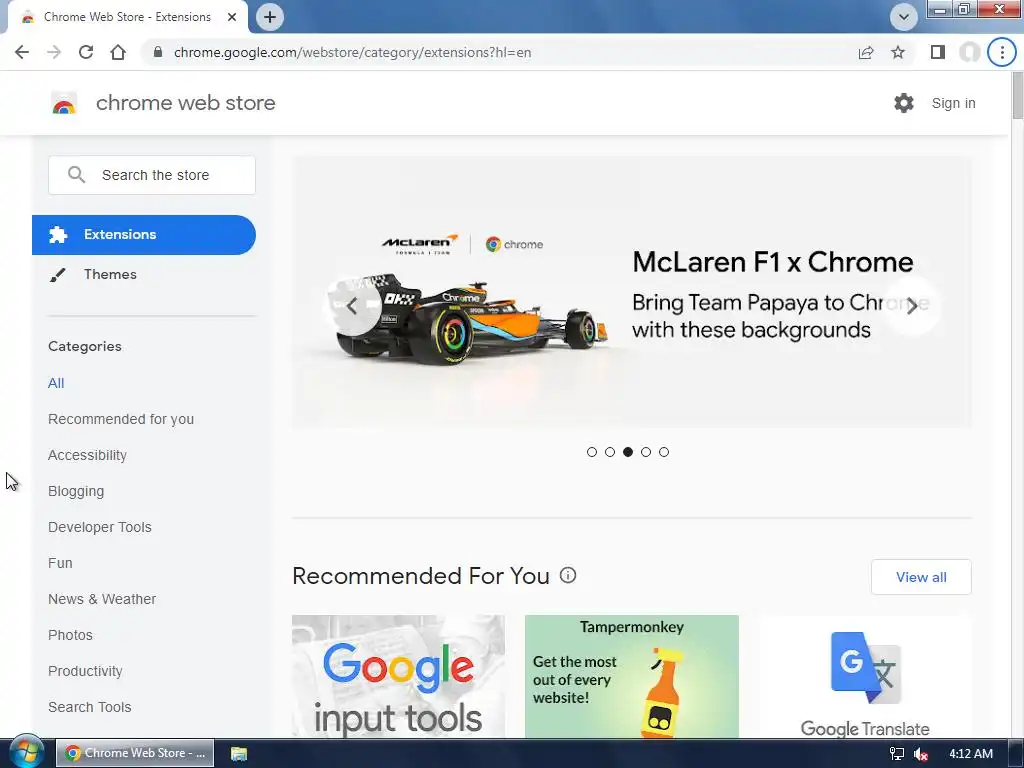Viewport: 1024px width, 768px height.
Task: Click View all recommended extensions
Action: pos(921,577)
